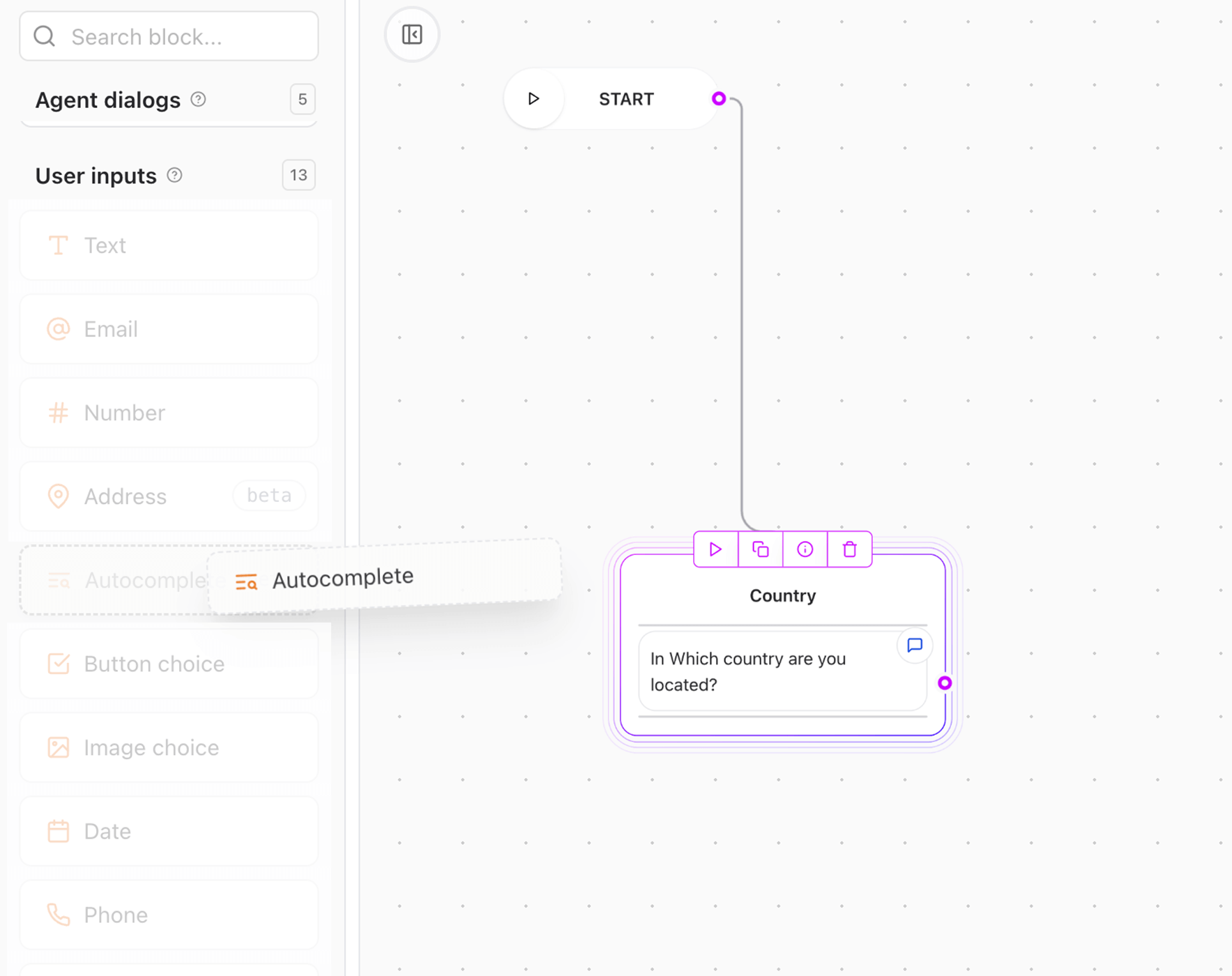The image size is (1232, 976).
Task: Select the Text input block
Action: point(168,245)
